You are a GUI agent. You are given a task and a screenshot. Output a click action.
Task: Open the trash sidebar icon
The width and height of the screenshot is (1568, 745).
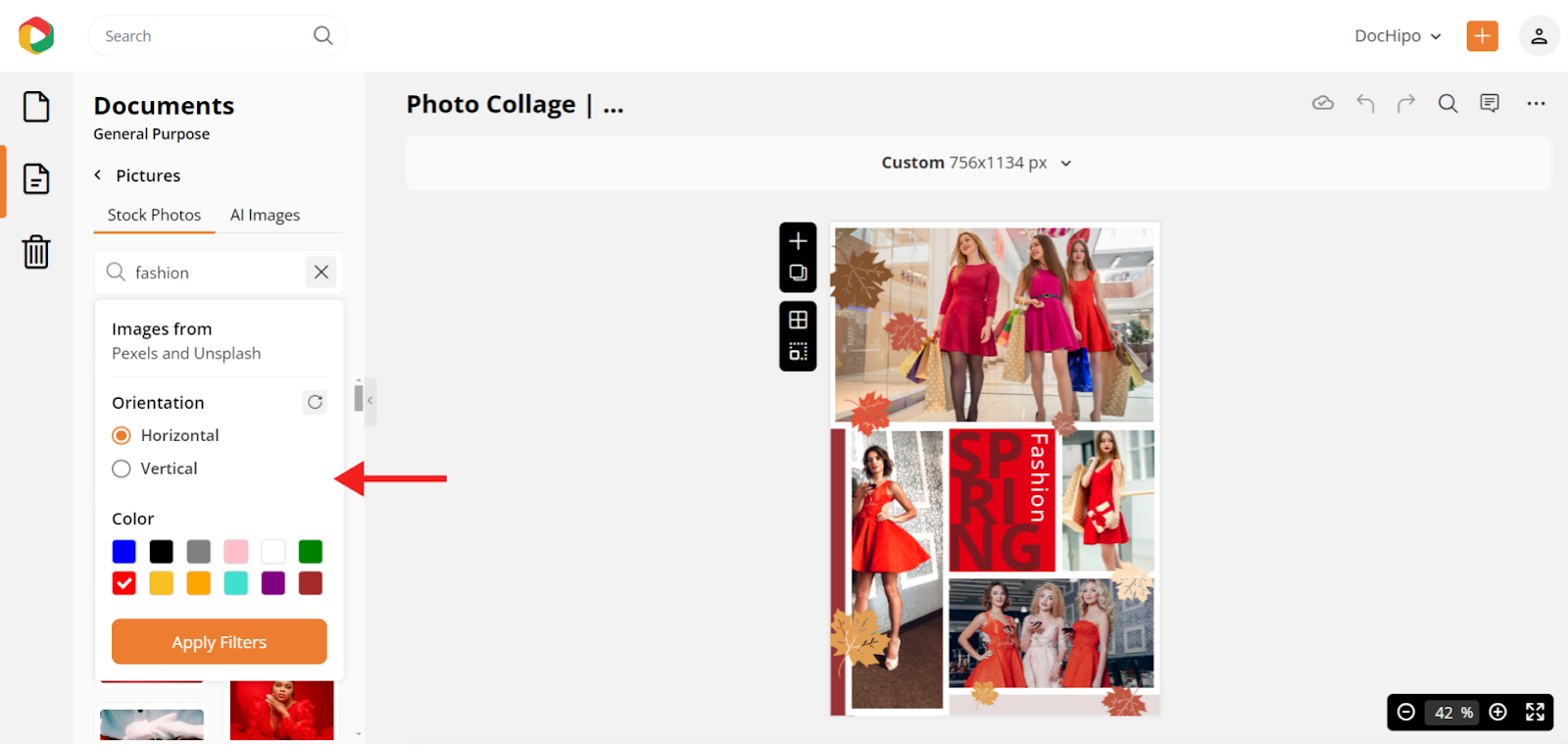pyautogui.click(x=36, y=251)
